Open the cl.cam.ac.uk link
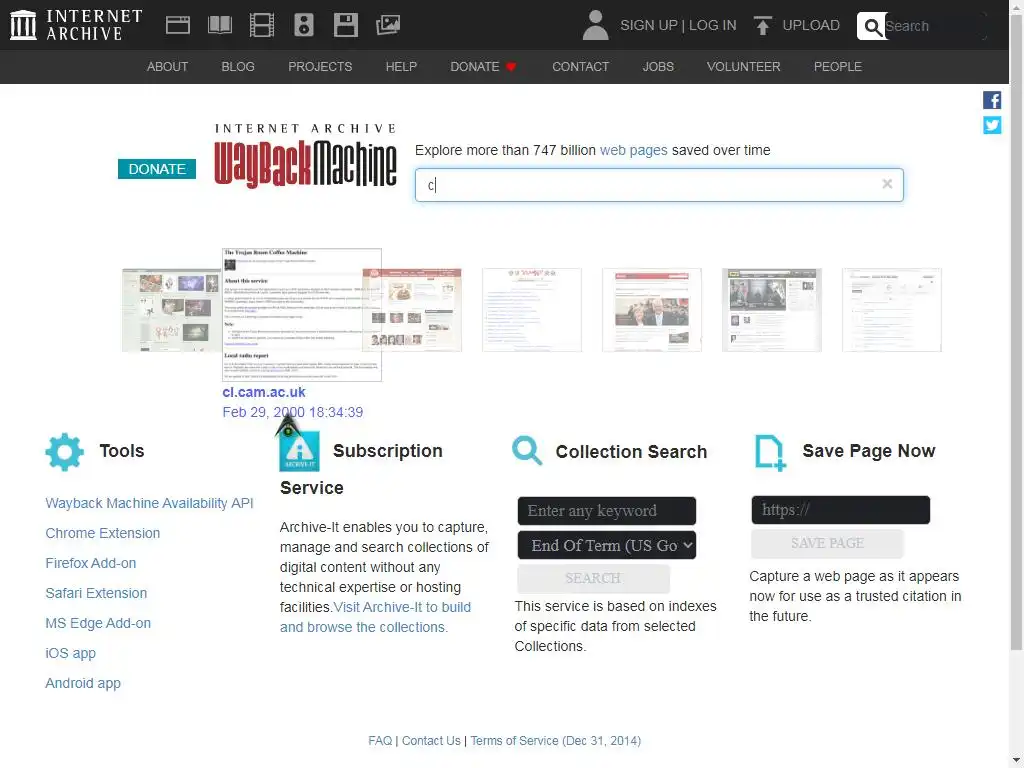 pyautogui.click(x=264, y=392)
